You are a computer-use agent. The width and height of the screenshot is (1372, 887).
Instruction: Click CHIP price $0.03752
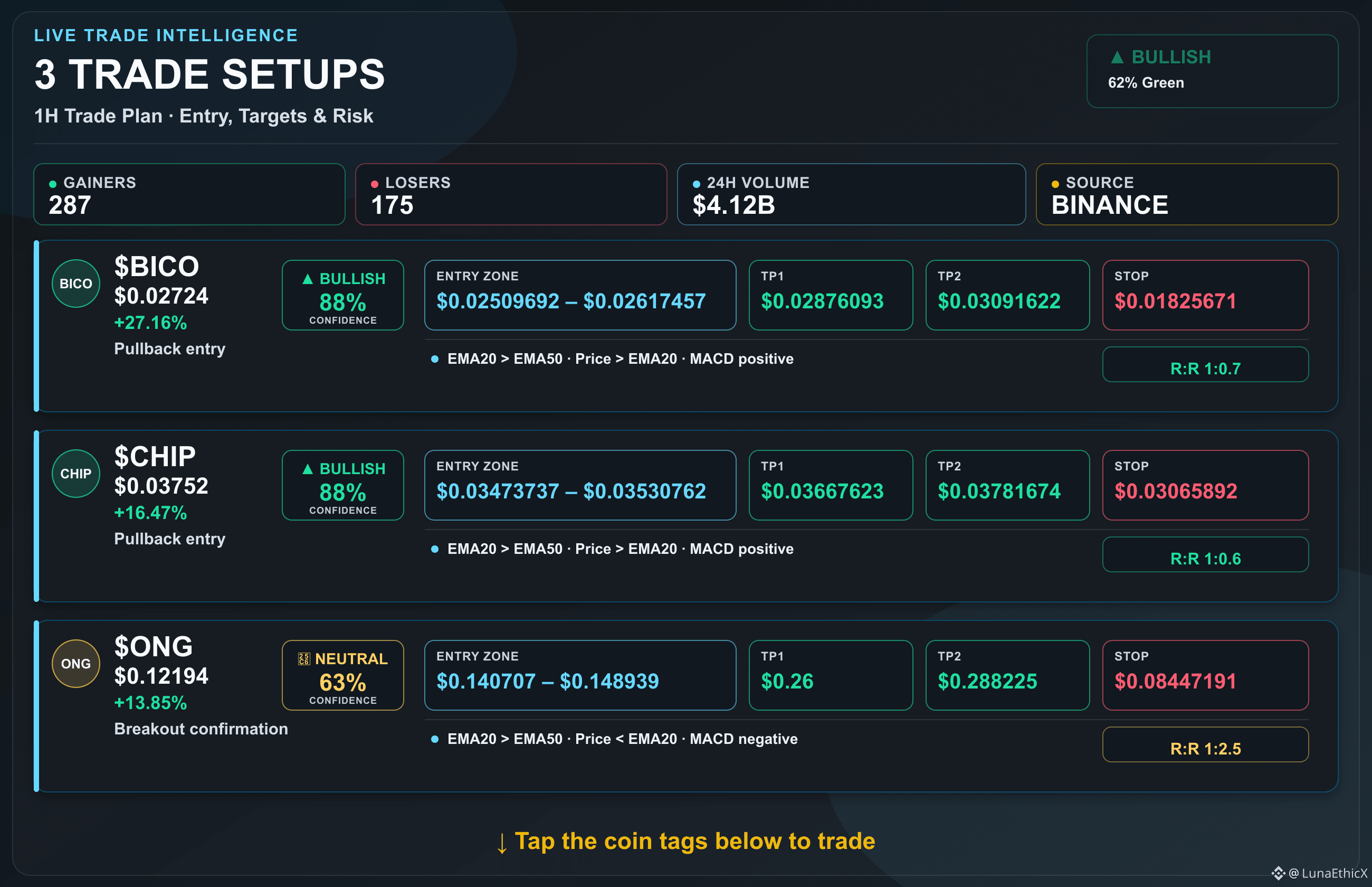pyautogui.click(x=161, y=486)
